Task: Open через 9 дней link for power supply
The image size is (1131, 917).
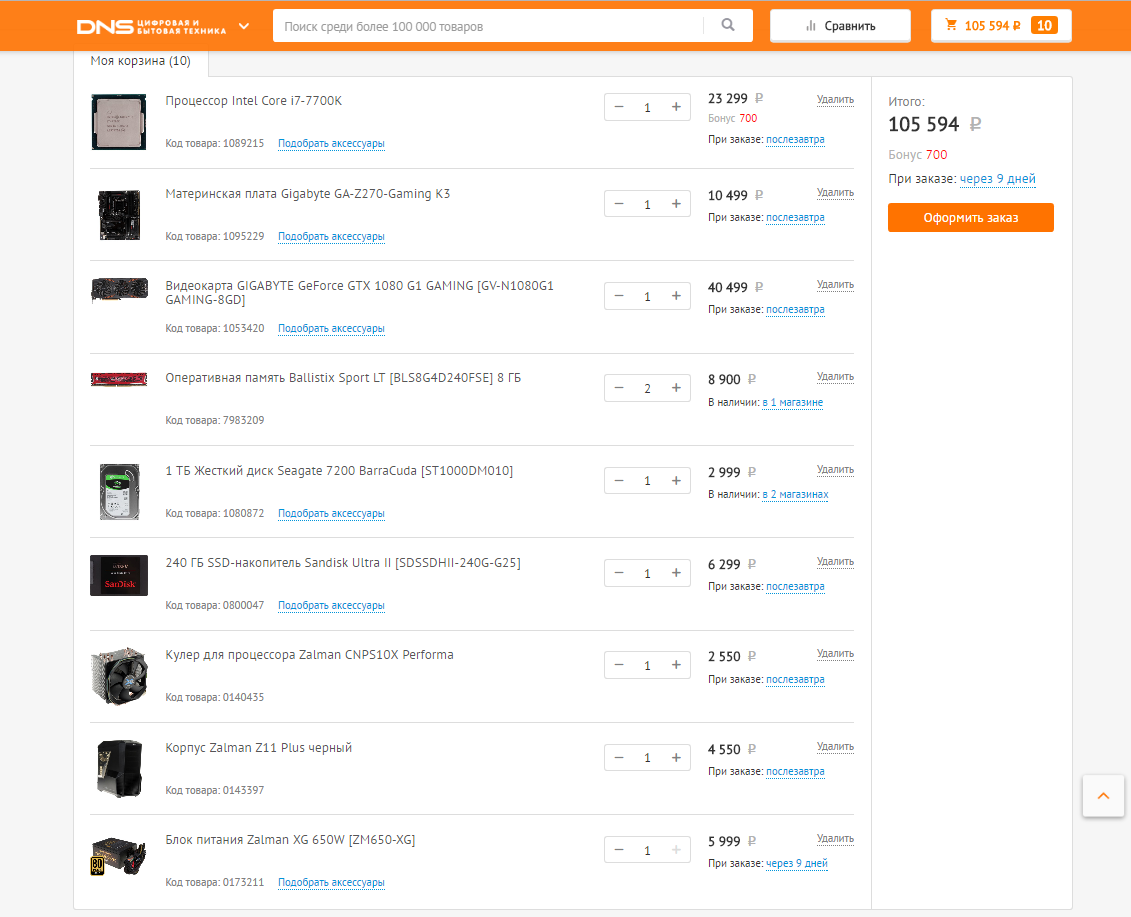Action: [x=796, y=864]
